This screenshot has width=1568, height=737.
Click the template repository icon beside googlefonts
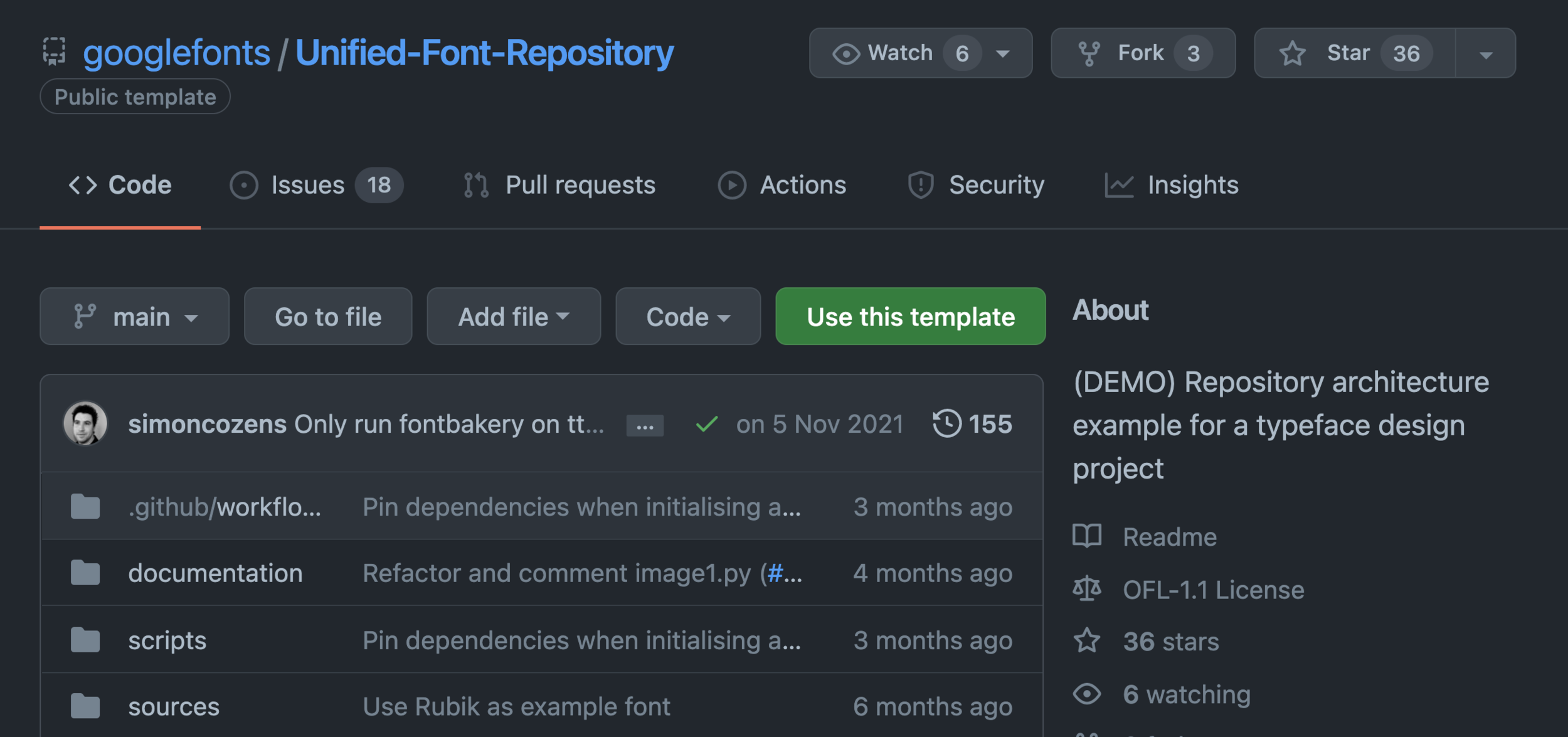coord(55,51)
